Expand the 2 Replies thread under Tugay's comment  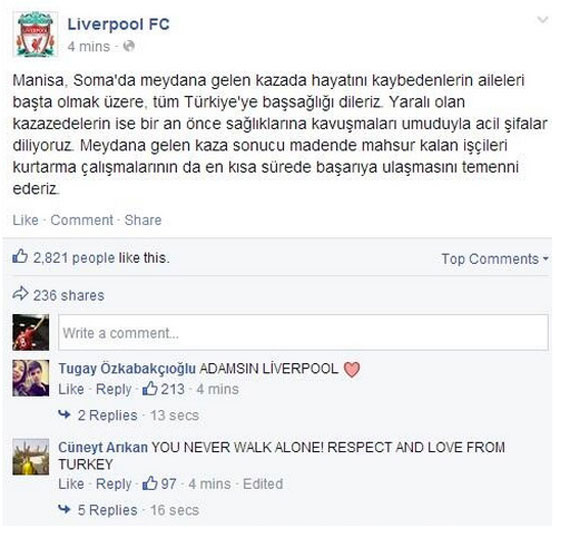click(x=108, y=415)
